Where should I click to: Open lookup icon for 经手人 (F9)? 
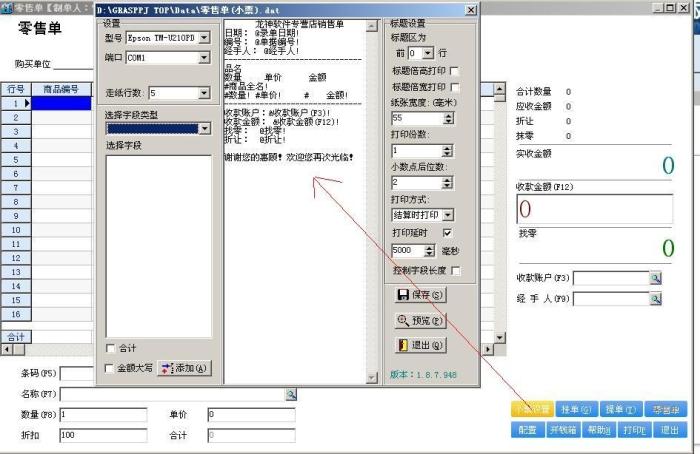(655, 299)
